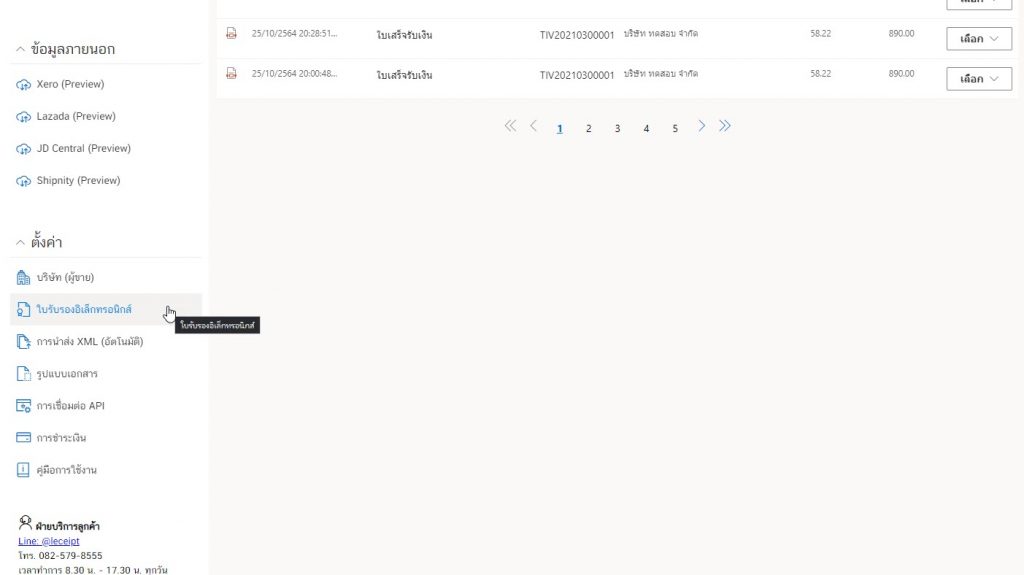Click the building icon beside บริษัท (ผู้ขาย)
1024x575 pixels.
point(24,278)
